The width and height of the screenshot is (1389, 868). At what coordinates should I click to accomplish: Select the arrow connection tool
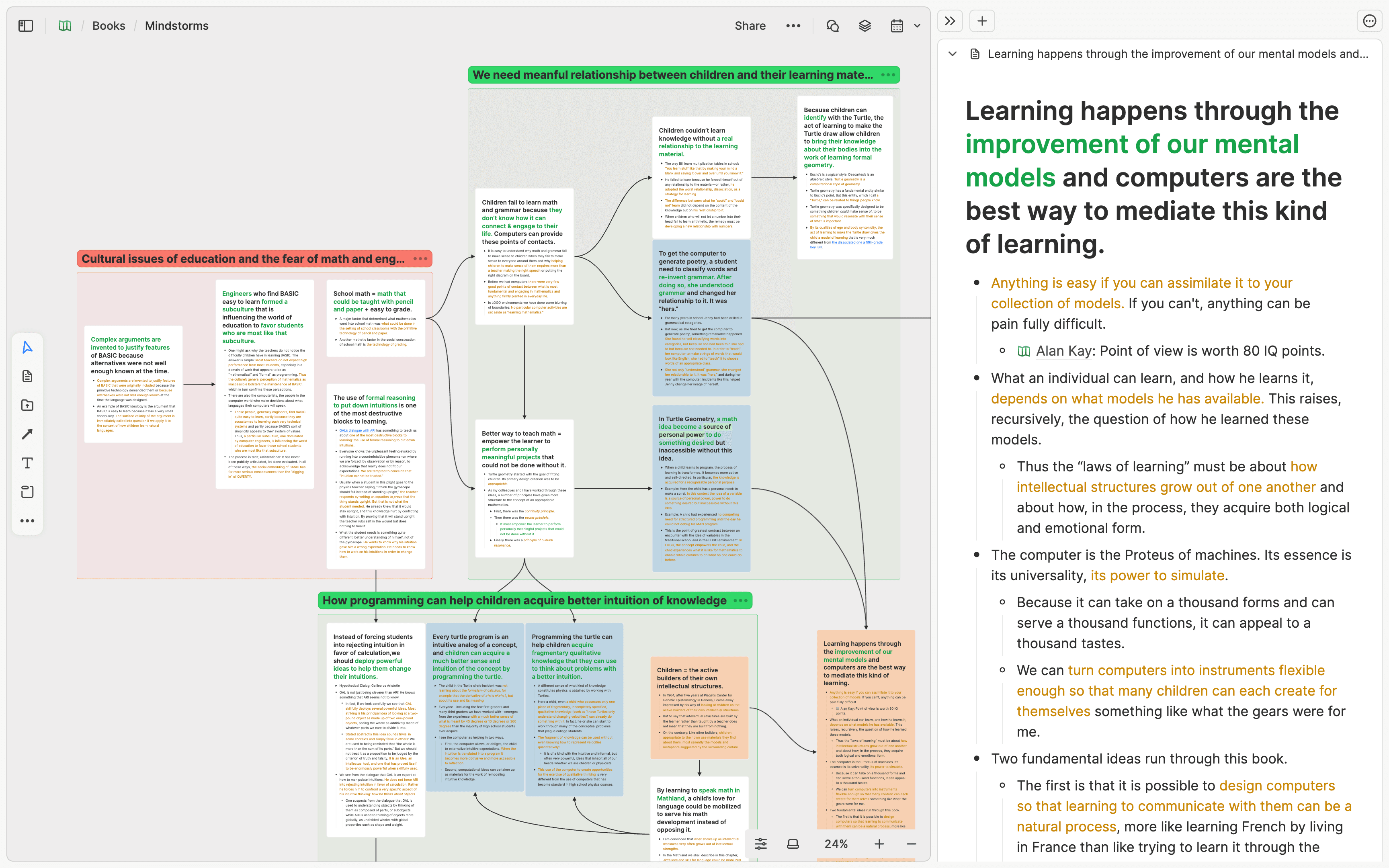[x=27, y=434]
